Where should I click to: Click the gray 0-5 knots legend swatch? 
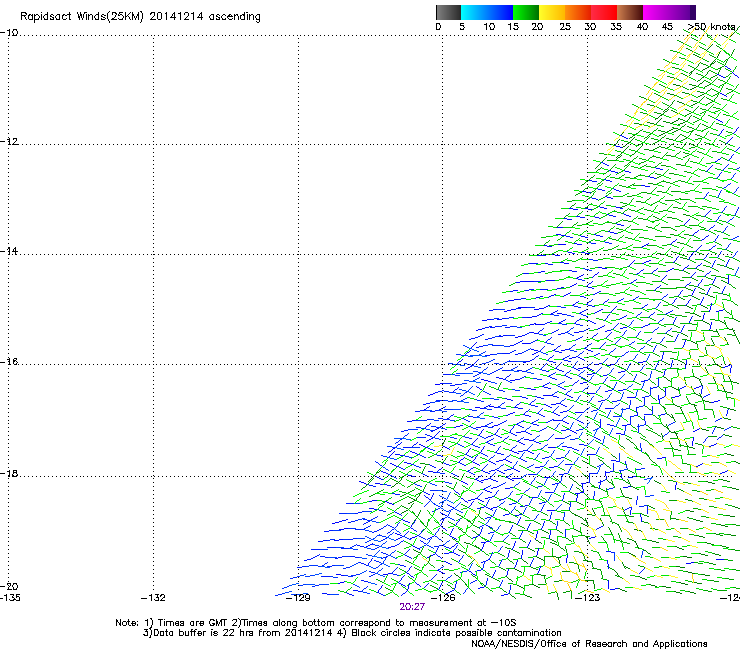[448, 12]
